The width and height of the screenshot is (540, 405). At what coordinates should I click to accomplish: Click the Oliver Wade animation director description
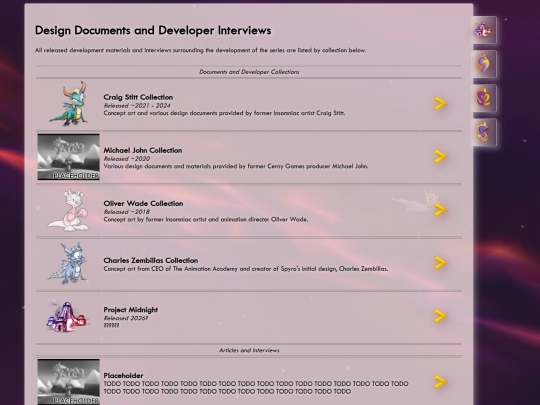206,219
